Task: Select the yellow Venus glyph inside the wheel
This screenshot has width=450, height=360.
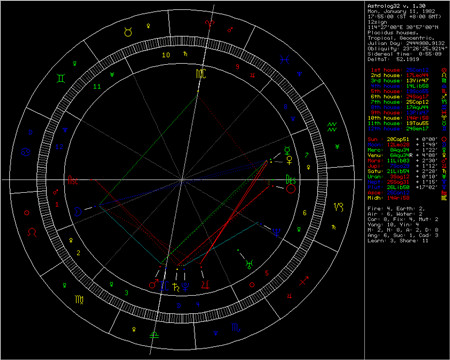Action: 289,160
